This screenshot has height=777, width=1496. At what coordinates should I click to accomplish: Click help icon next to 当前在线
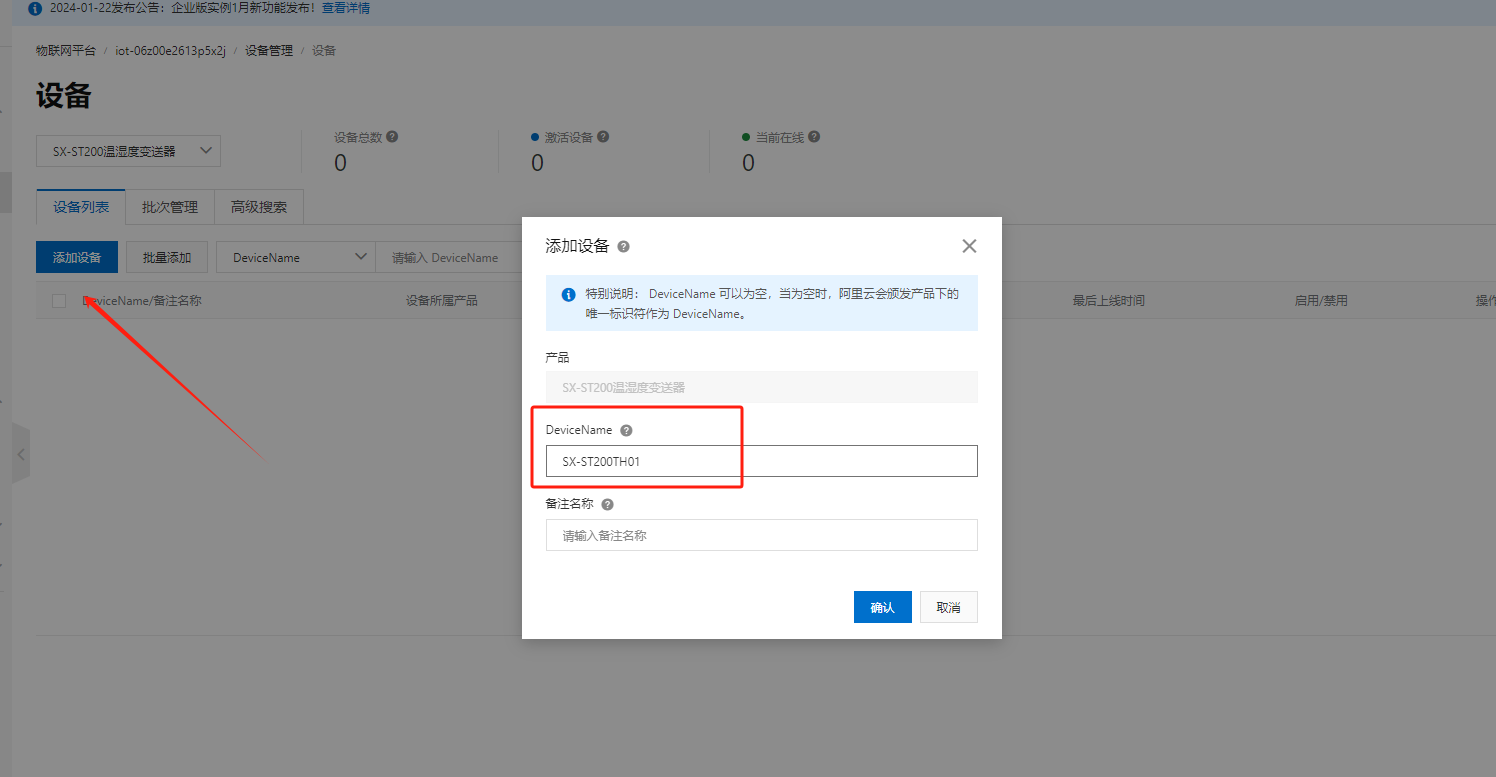coord(814,137)
